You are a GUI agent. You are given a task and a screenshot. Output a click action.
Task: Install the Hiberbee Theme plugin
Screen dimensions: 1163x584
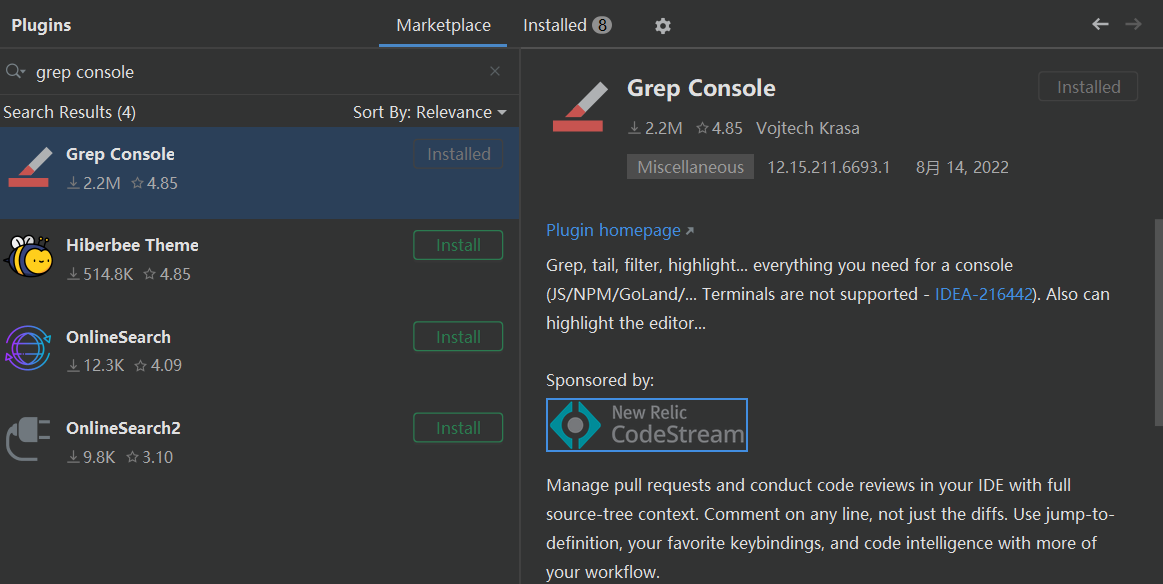point(458,245)
